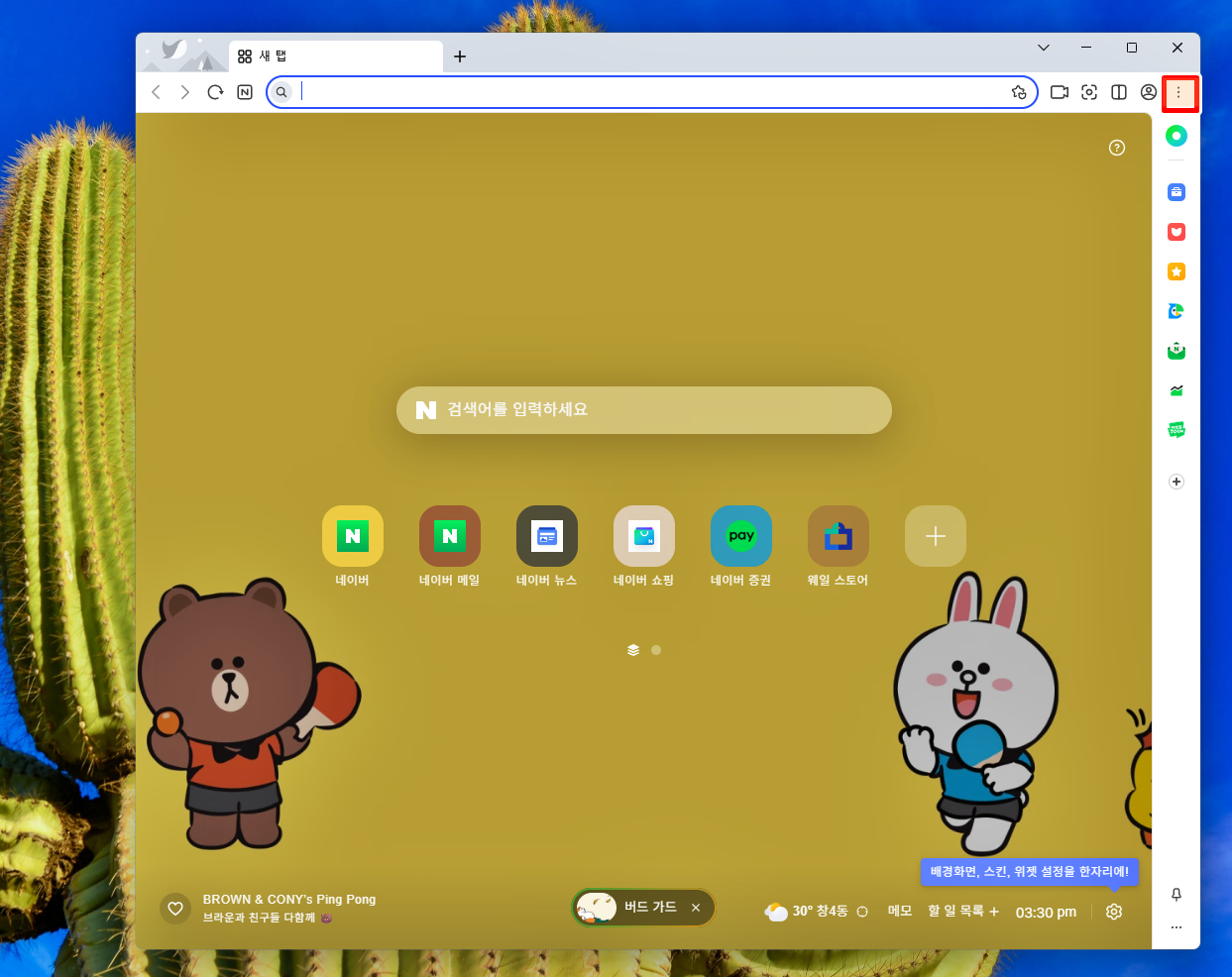Image resolution: width=1232 pixels, height=977 pixels.
Task: Open the Naver Mail sidebar icon
Action: click(1176, 351)
